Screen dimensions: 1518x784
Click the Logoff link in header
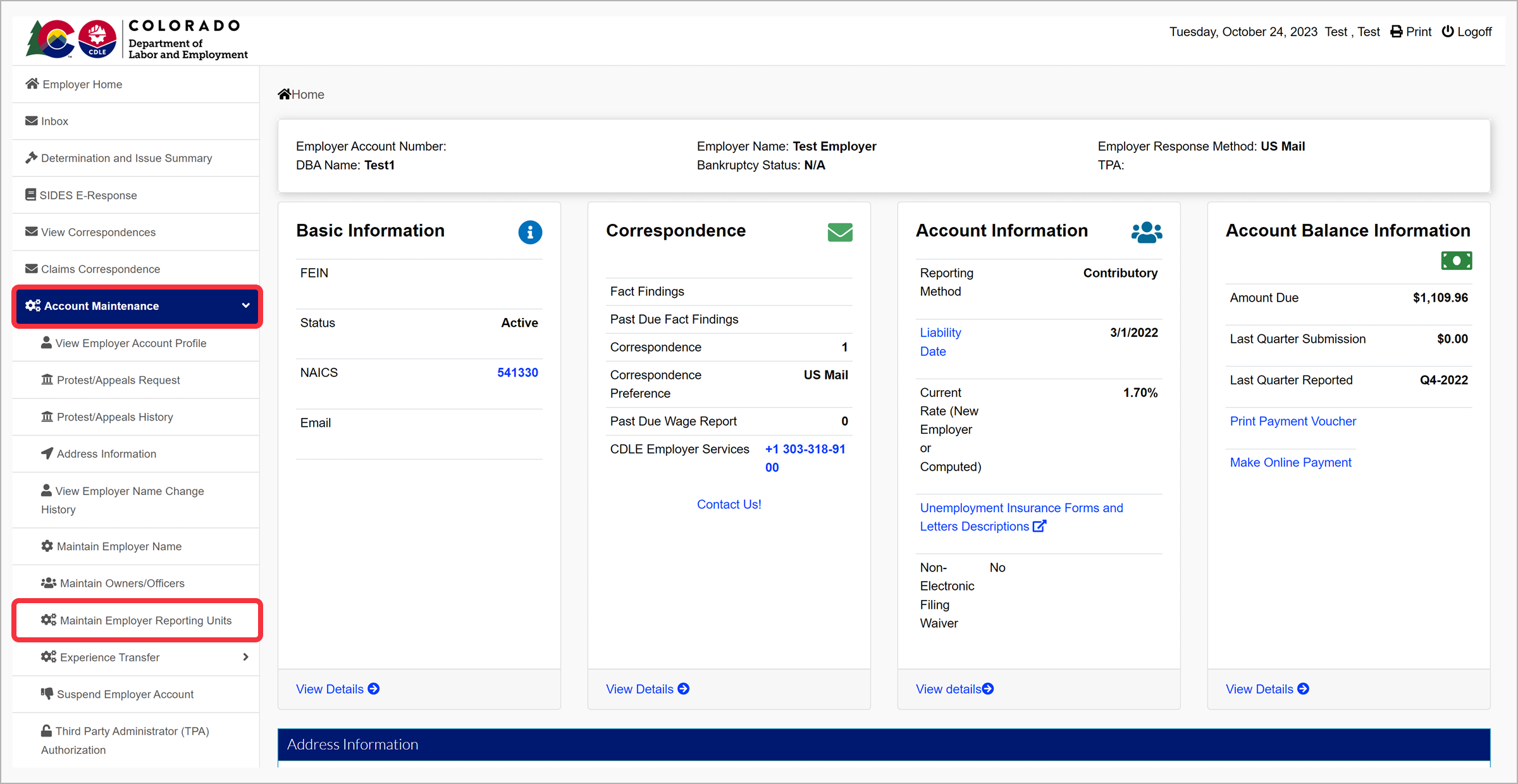coord(1467,32)
